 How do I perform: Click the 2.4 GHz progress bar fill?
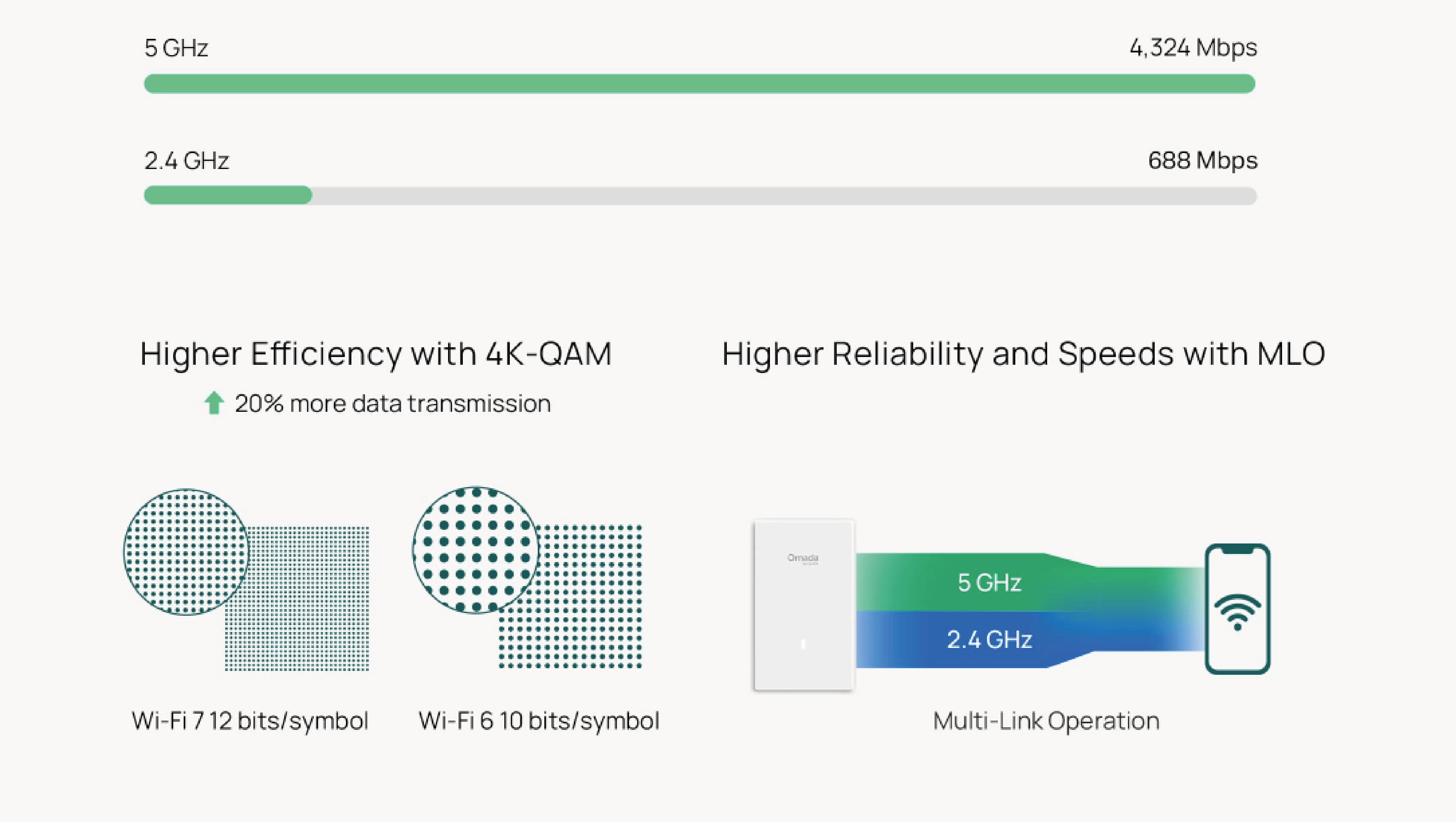point(228,196)
